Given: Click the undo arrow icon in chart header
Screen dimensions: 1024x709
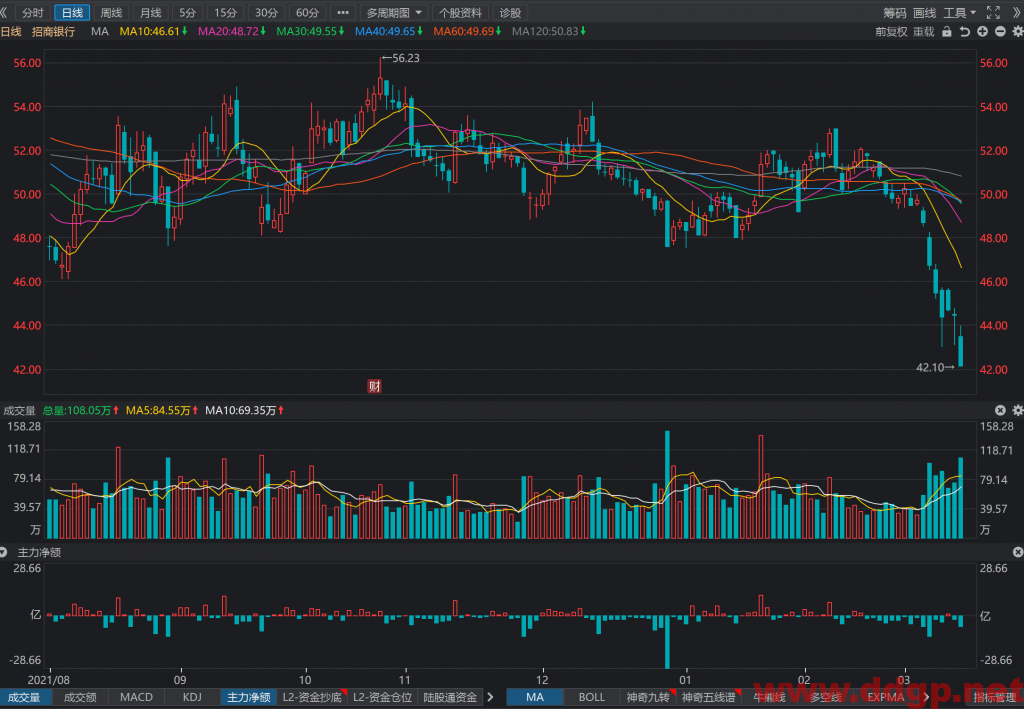Looking at the screenshot, I should [x=964, y=31].
